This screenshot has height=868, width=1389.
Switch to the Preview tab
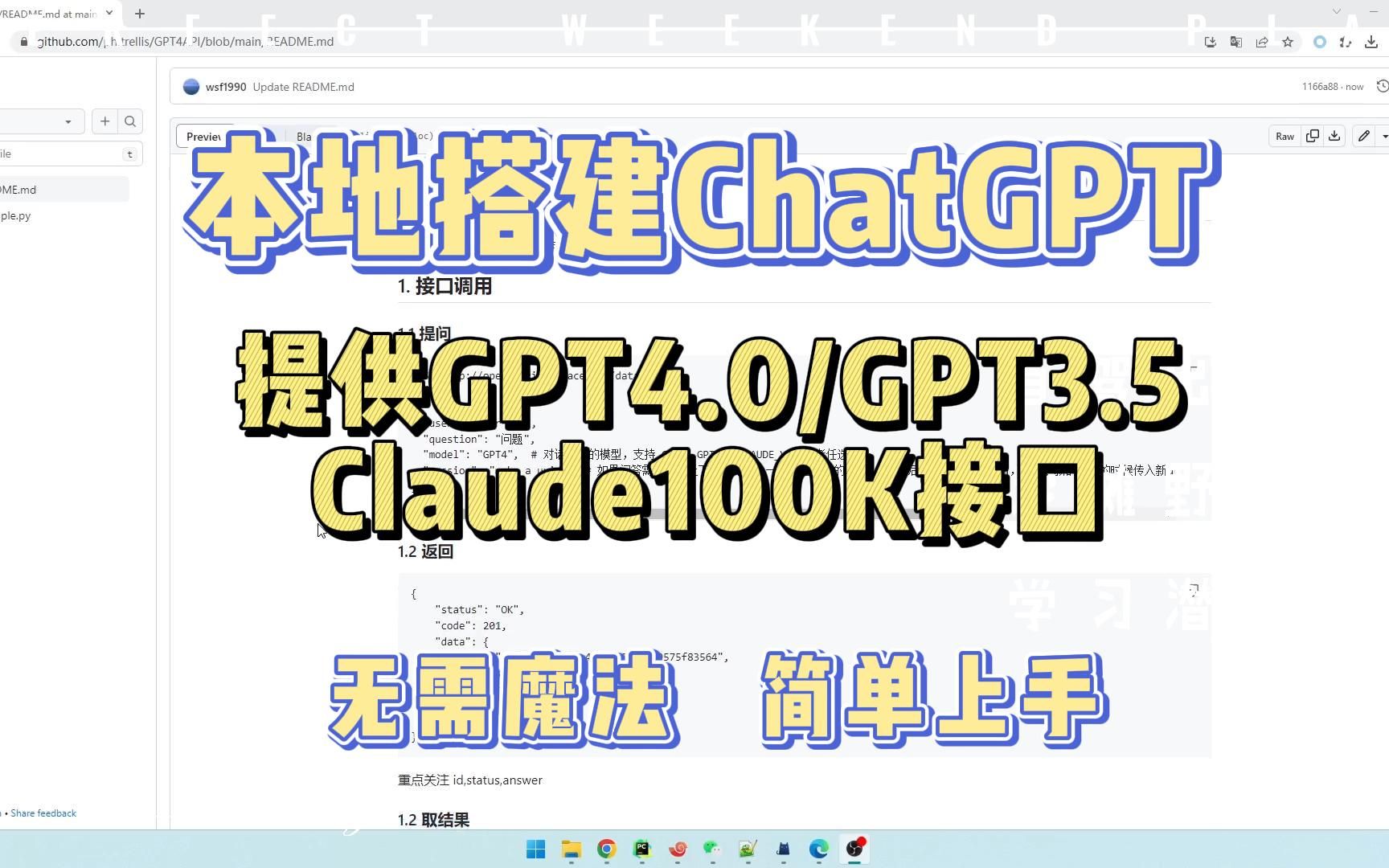(203, 137)
